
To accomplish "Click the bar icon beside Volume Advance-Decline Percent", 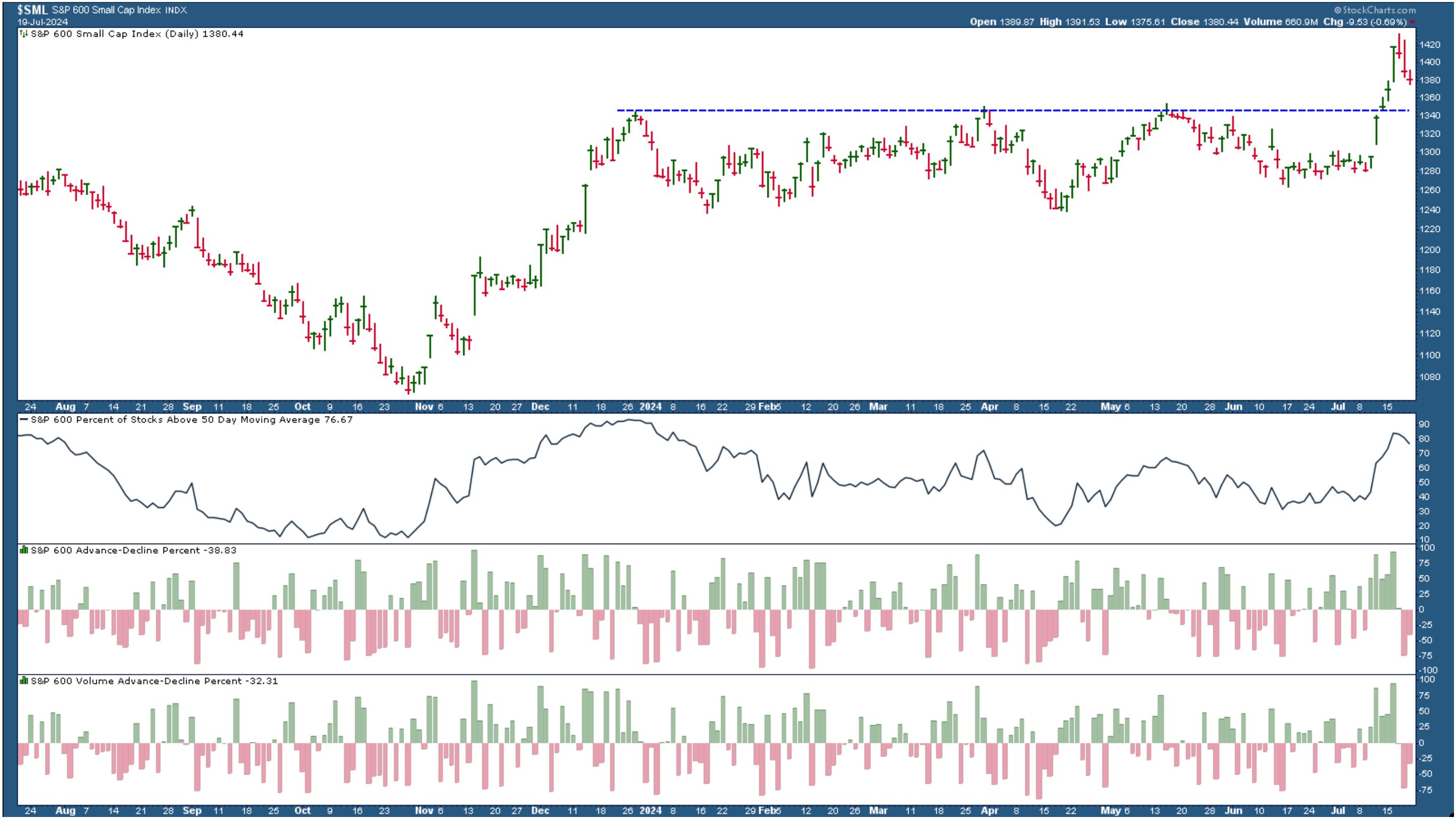I will click(x=24, y=681).
